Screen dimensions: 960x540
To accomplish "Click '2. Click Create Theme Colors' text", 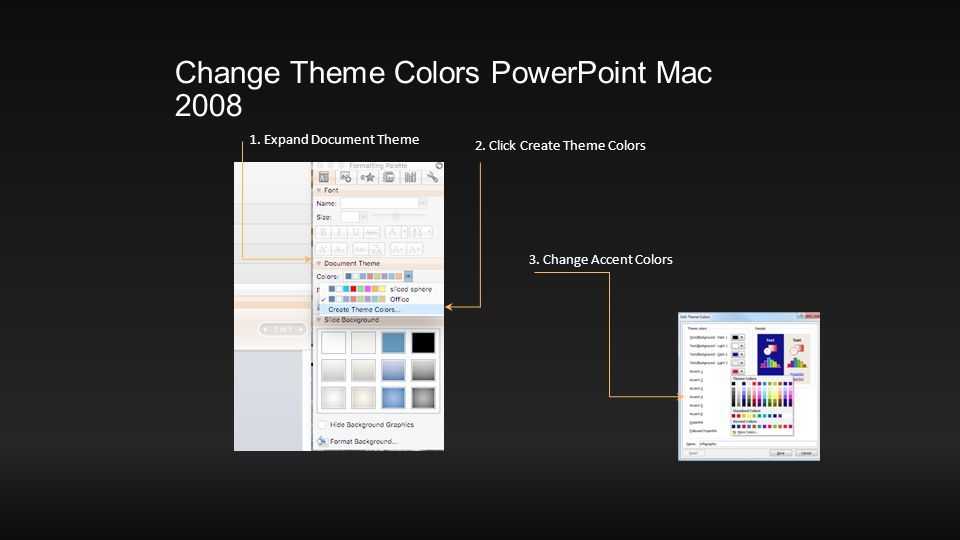I will coord(560,146).
